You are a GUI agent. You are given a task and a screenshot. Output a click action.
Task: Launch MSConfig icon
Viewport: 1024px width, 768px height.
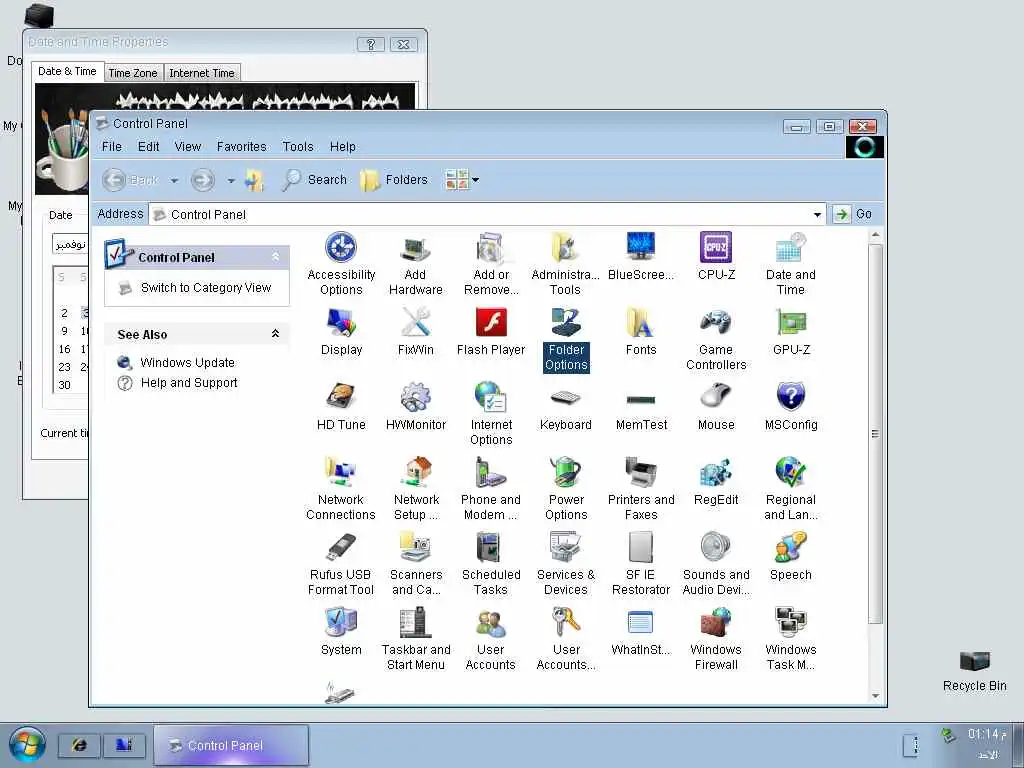pyautogui.click(x=791, y=406)
